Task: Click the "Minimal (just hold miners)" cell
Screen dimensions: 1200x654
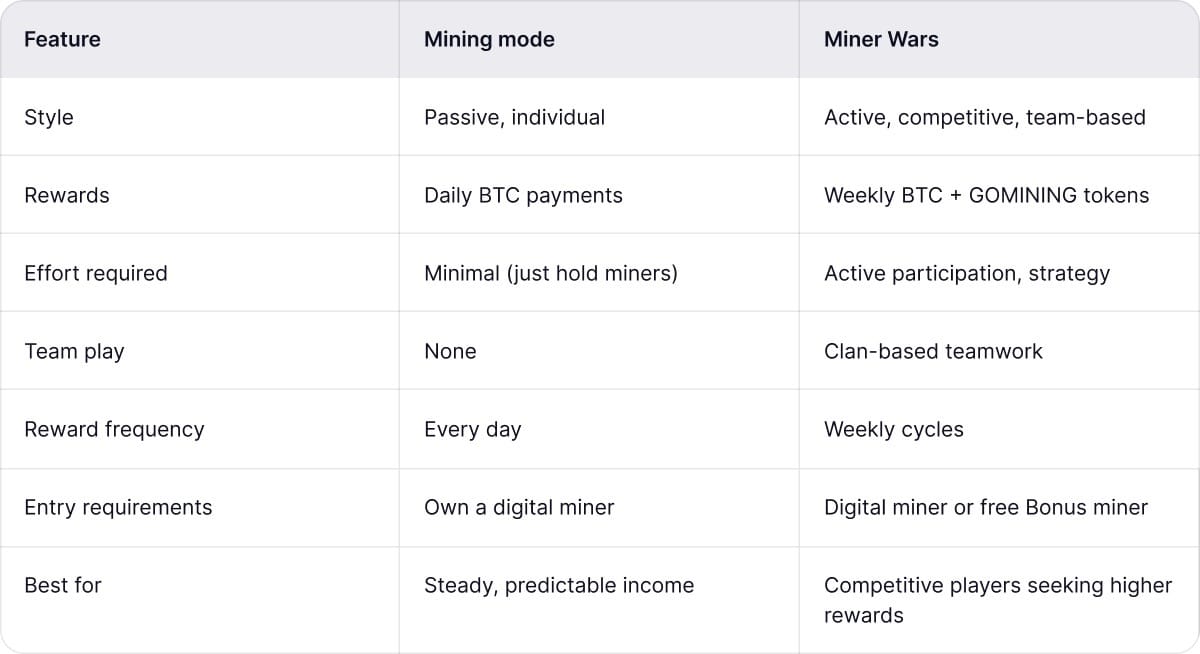Action: (550, 273)
